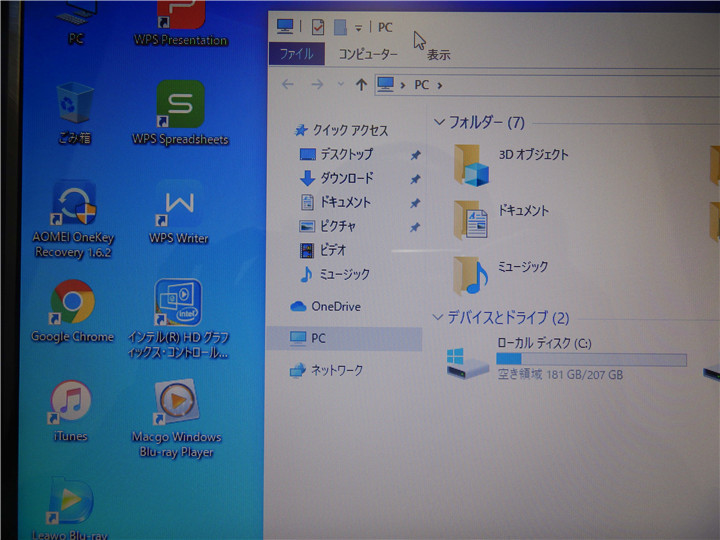Open Google Chrome desktop shortcut
Image resolution: width=720 pixels, height=540 pixels.
[73, 311]
